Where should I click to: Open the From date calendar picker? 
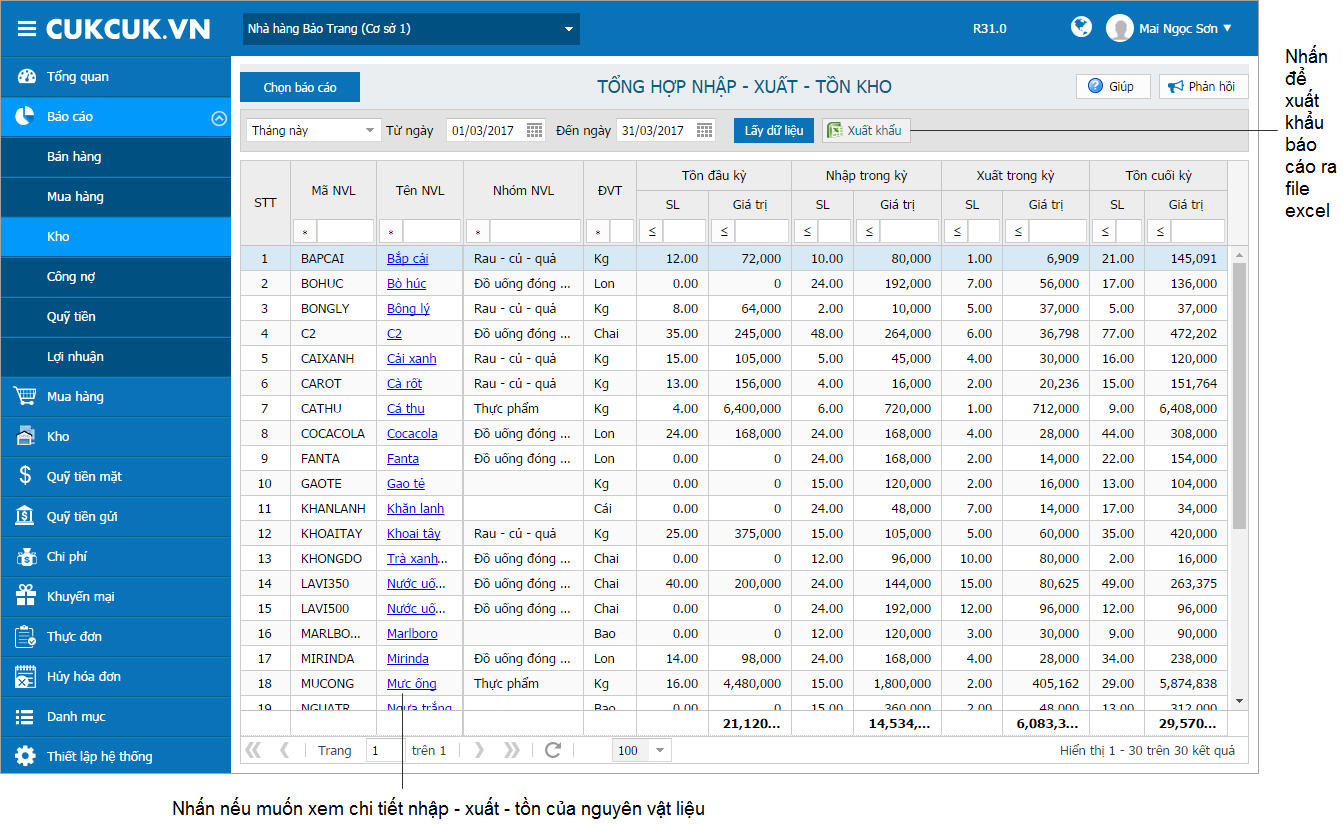535,130
